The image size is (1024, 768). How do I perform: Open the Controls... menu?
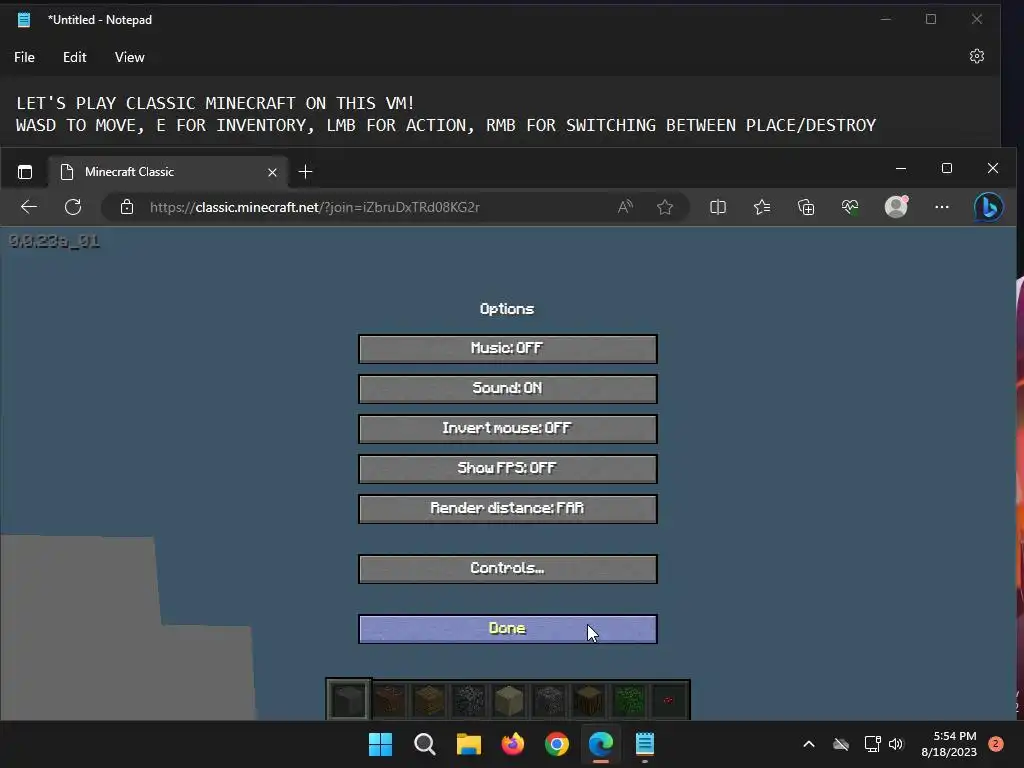click(507, 569)
